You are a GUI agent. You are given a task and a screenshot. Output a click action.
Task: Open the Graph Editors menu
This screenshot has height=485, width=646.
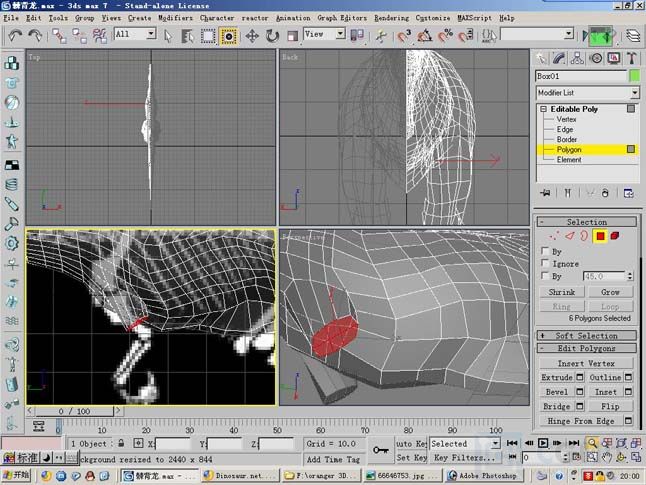coord(342,18)
